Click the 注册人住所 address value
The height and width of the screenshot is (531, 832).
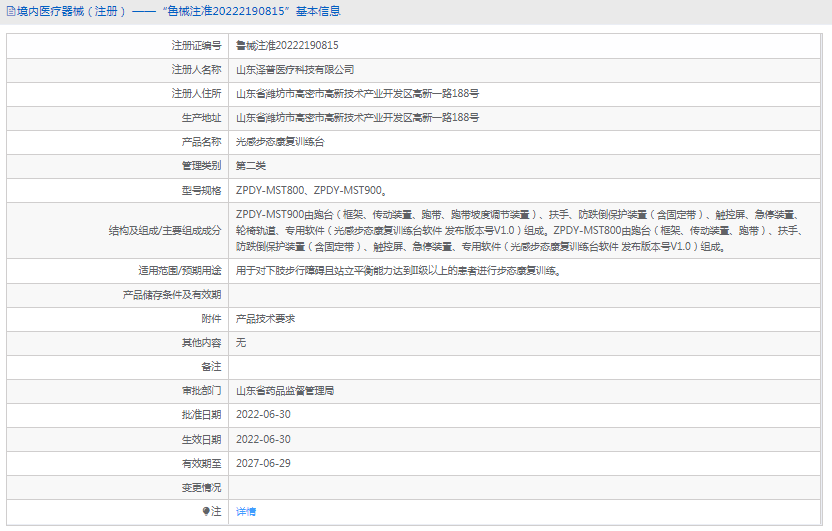click(x=357, y=93)
